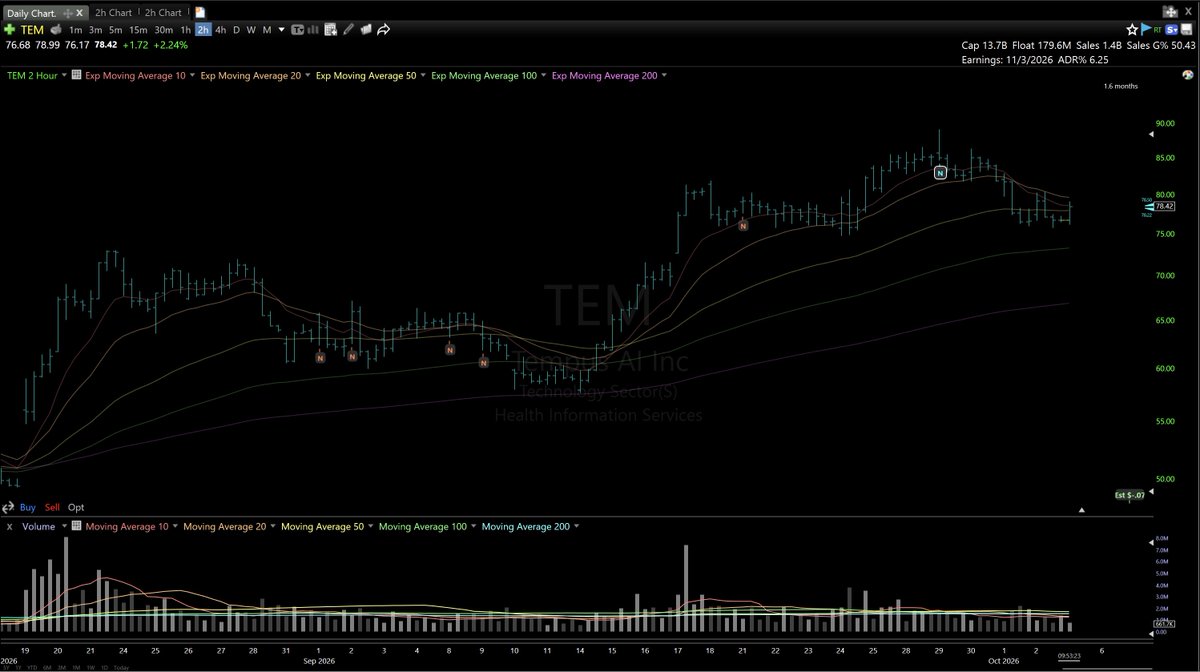Click the new tab page icon
1200x672 pixels.
(200, 13)
